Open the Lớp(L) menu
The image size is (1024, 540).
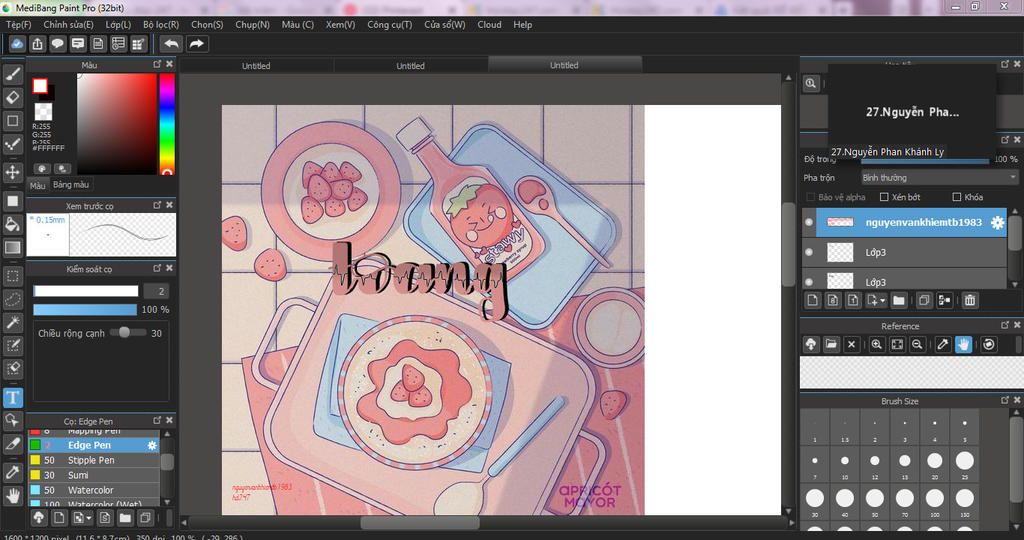pos(118,24)
